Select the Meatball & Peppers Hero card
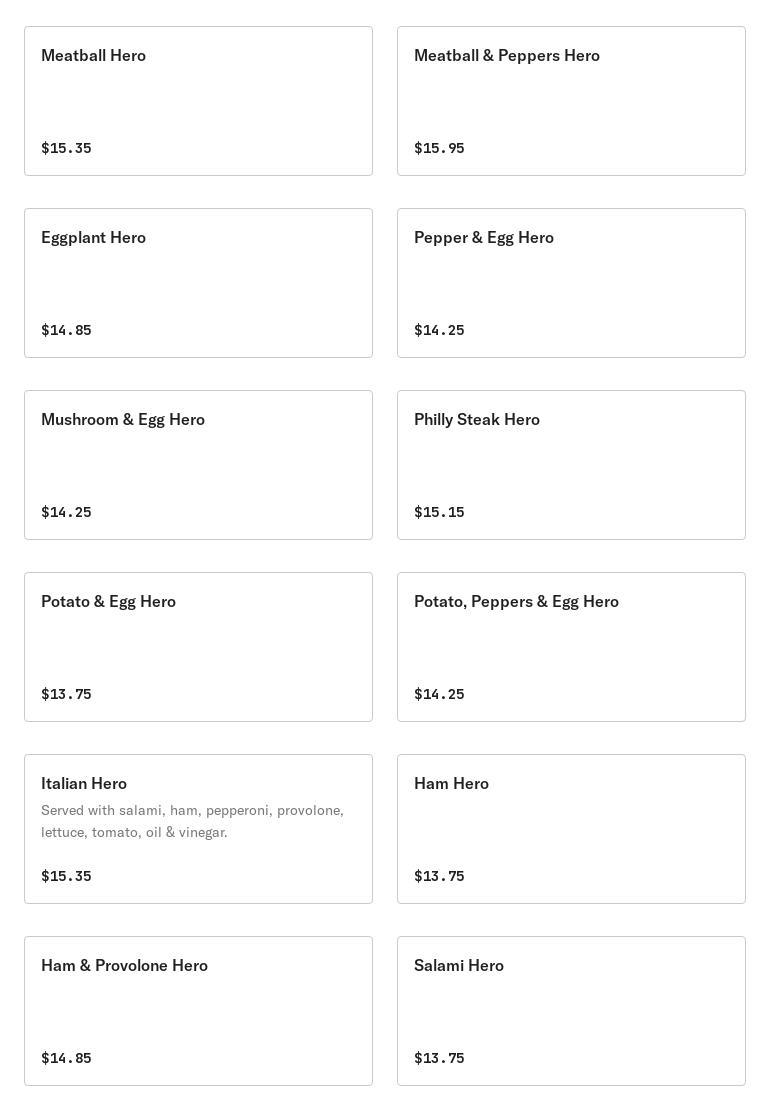Screen dimensions: 770x1100 tap(571, 101)
